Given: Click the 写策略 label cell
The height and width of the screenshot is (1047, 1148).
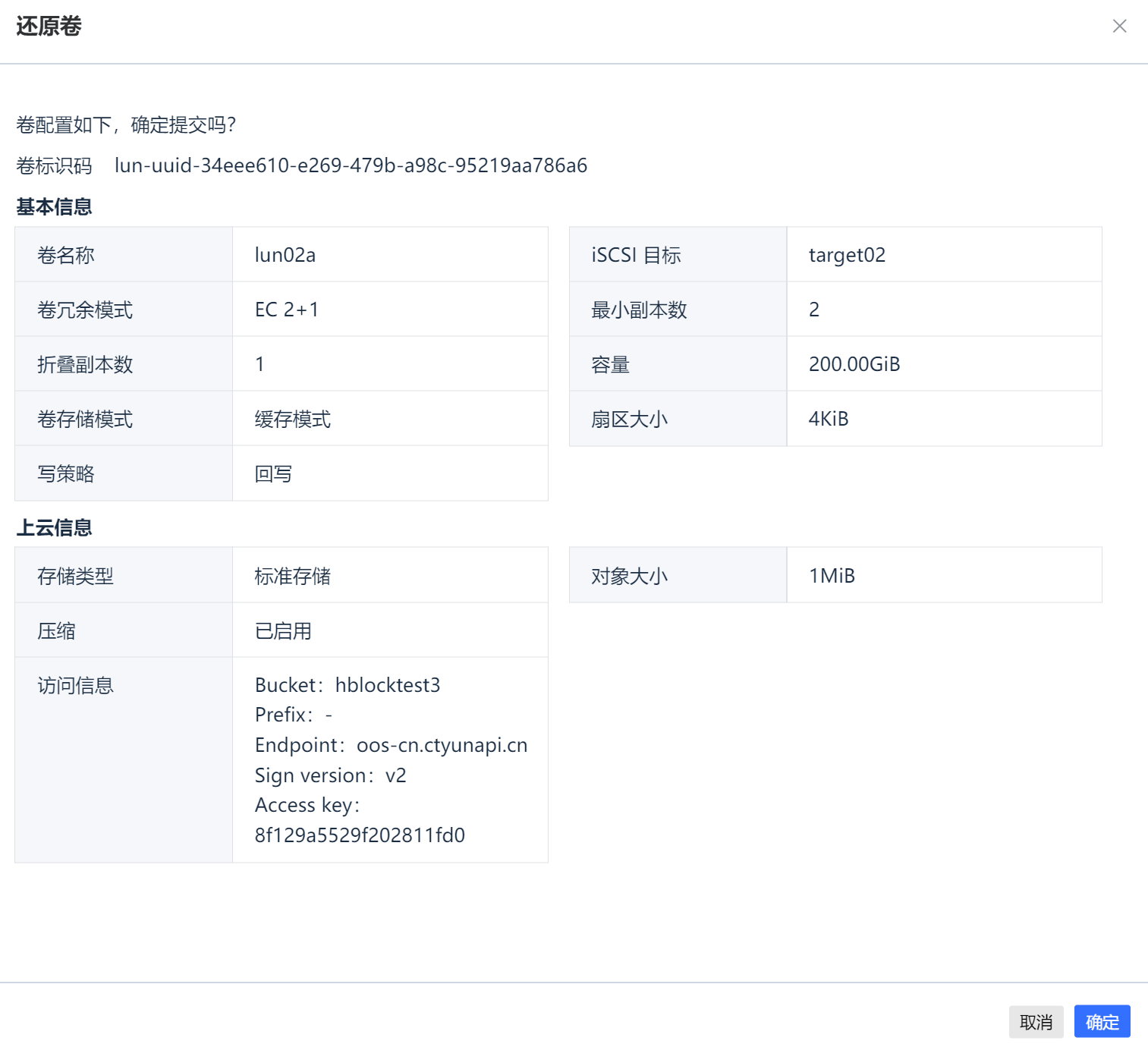Looking at the screenshot, I should (x=124, y=473).
